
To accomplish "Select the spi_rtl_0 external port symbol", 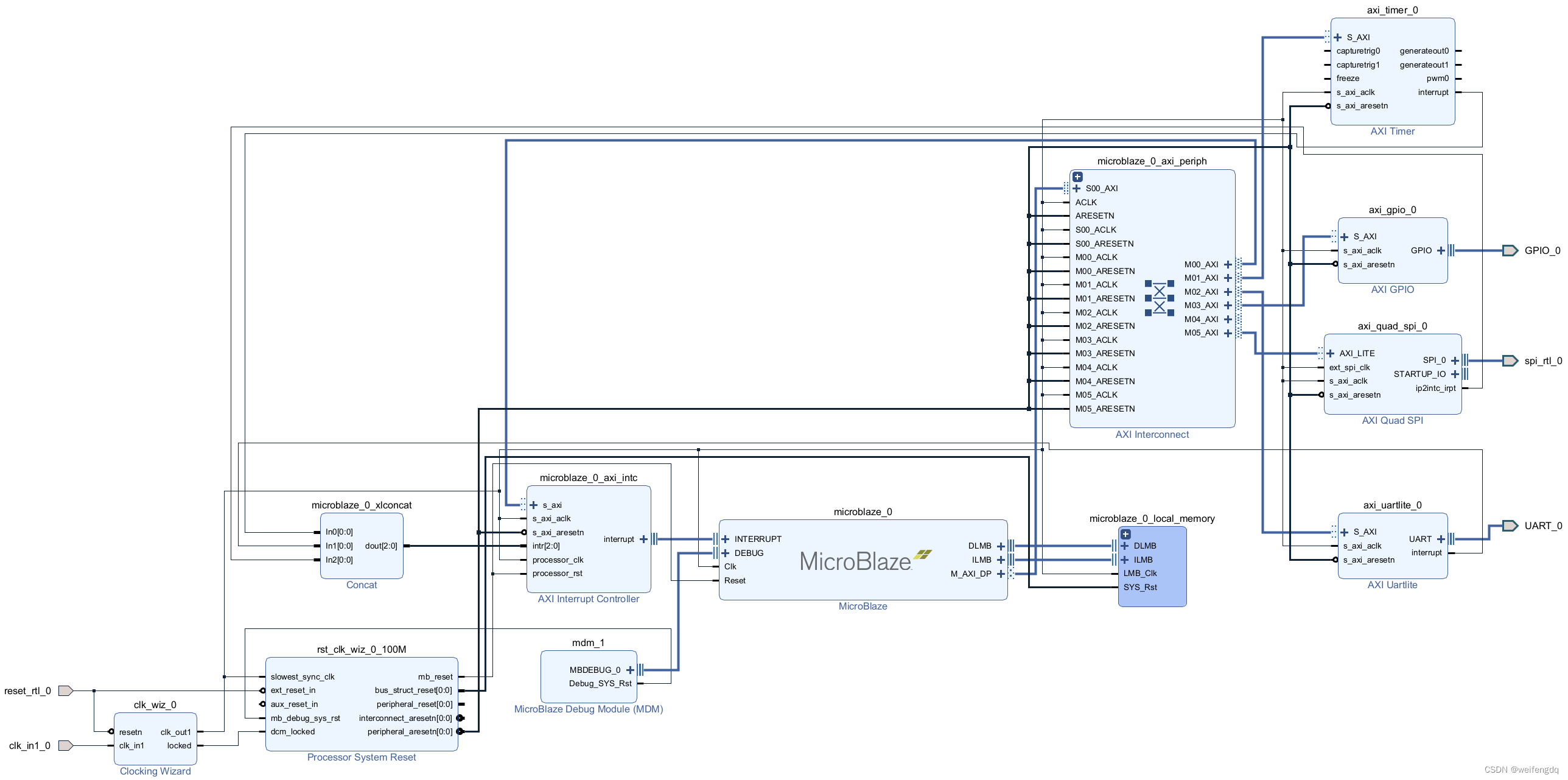I will 1510,360.
